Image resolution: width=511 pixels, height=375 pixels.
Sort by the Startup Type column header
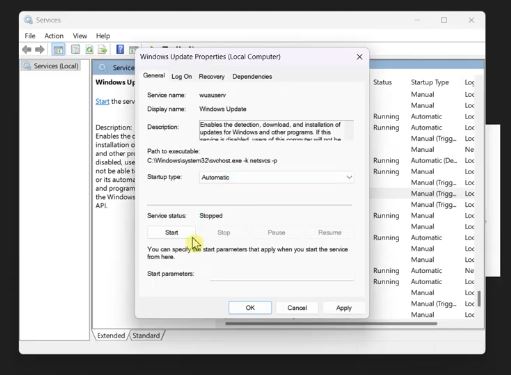430,82
